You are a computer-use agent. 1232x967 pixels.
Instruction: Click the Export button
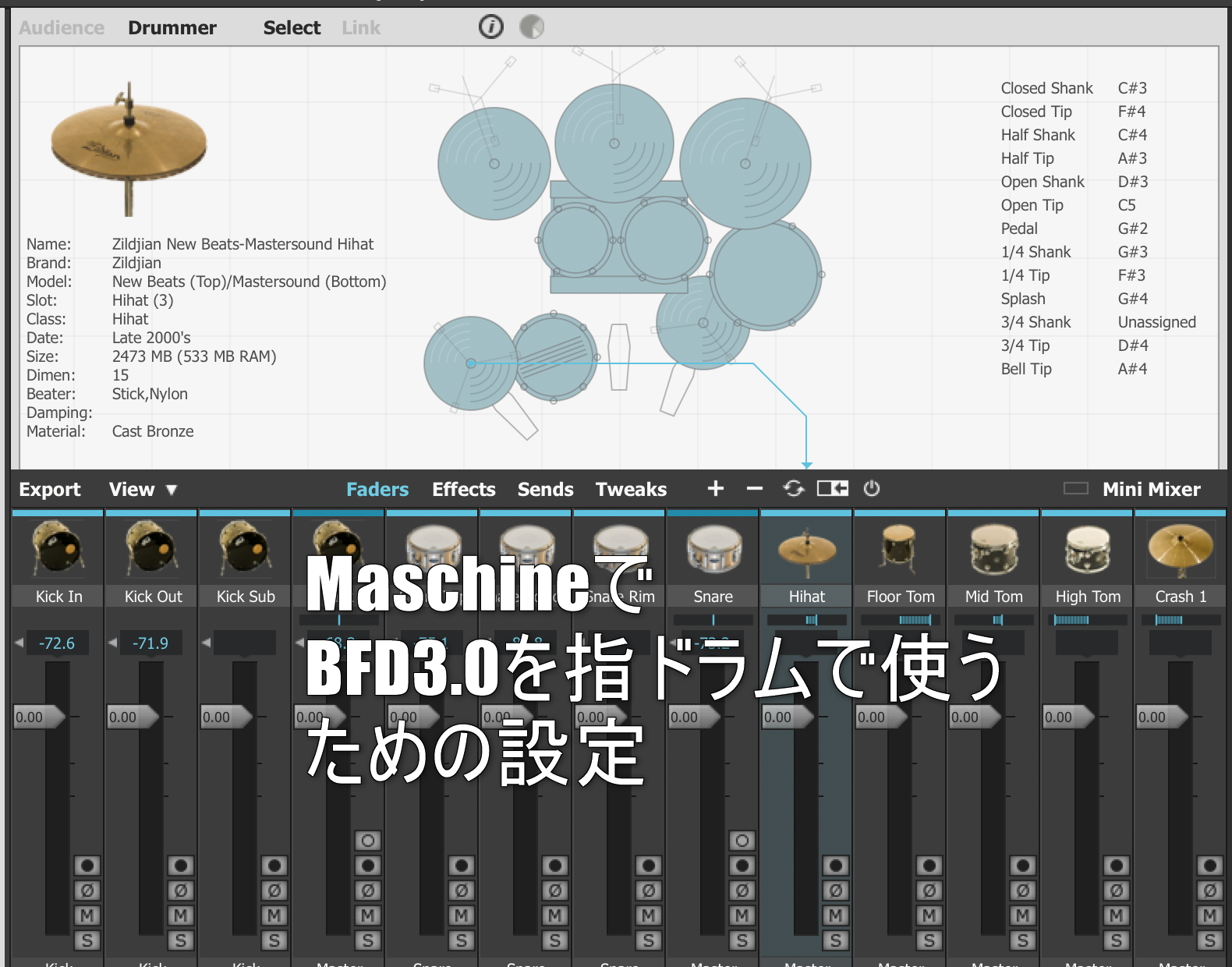click(50, 490)
